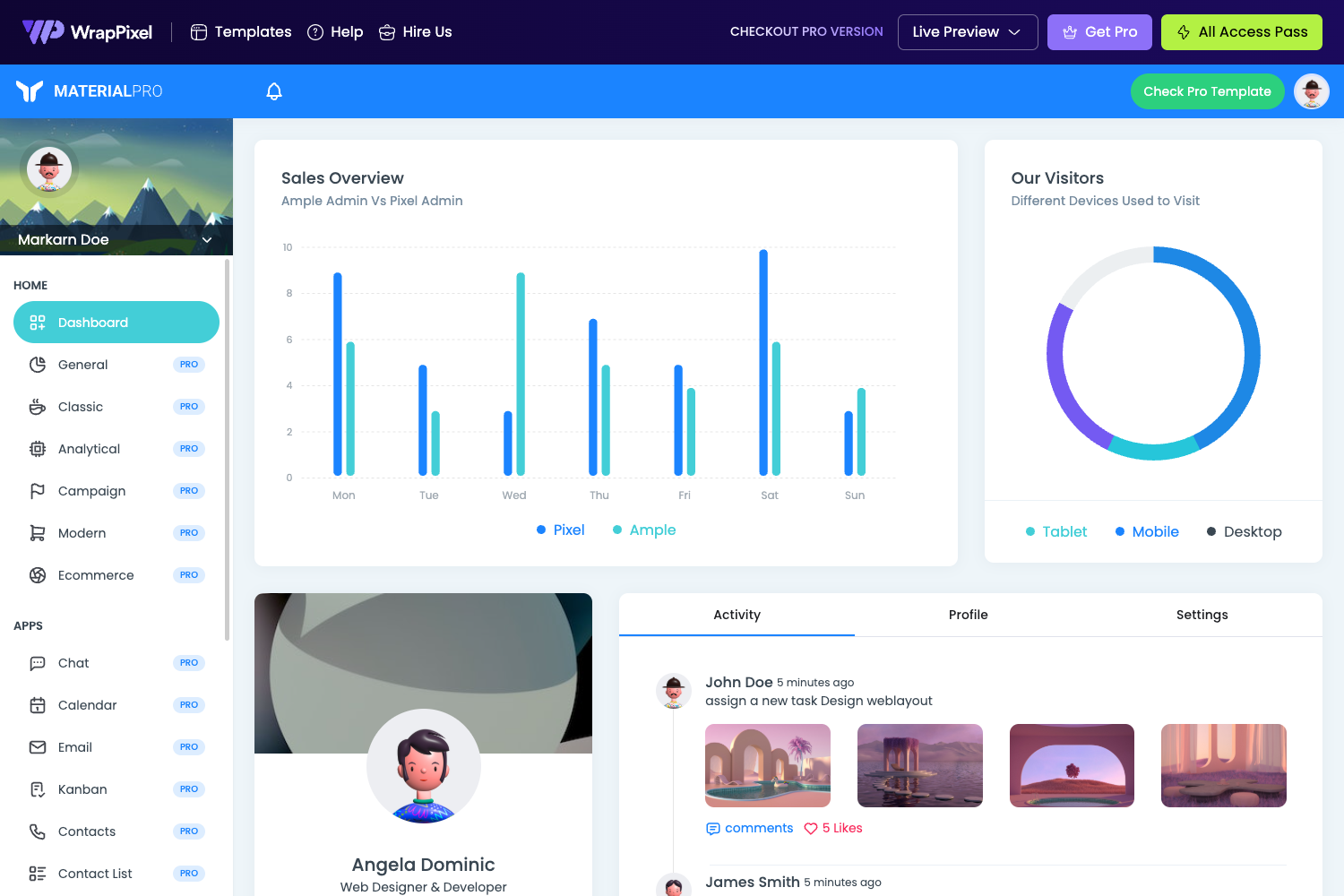Select the Contacts phone icon
This screenshot has height=896, width=1344.
pyautogui.click(x=37, y=831)
